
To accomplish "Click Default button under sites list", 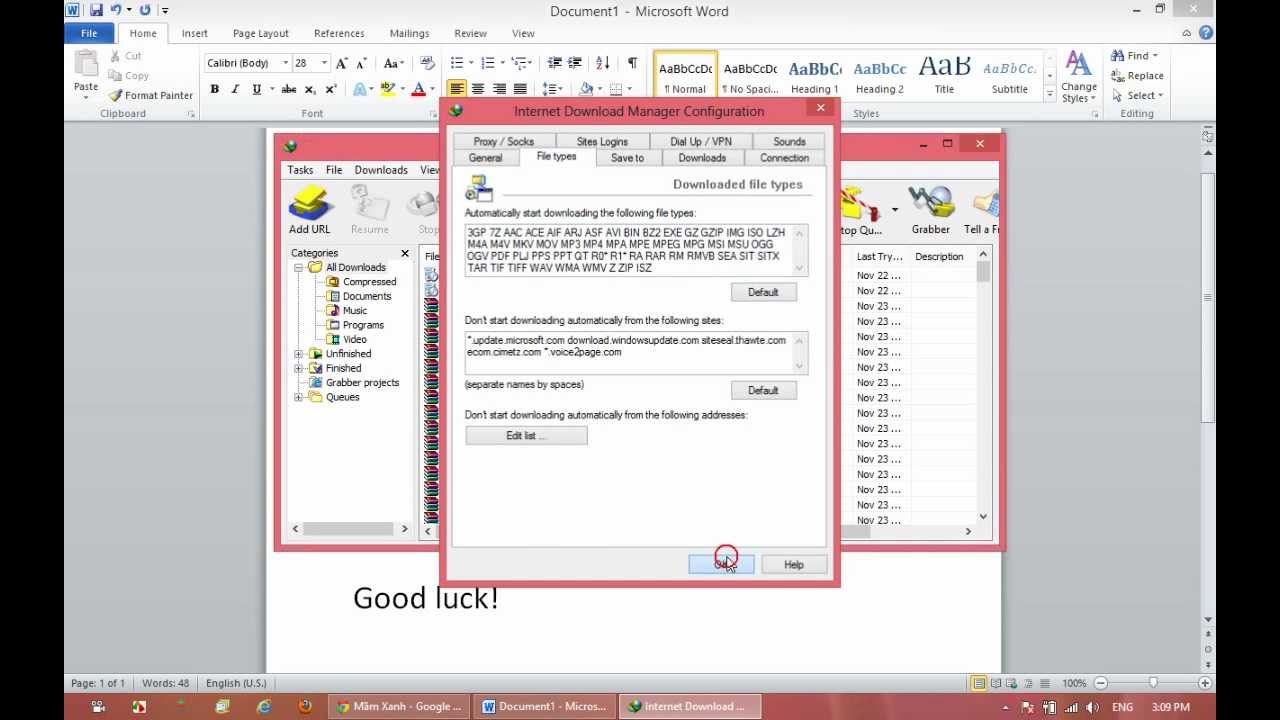I will click(x=762, y=390).
